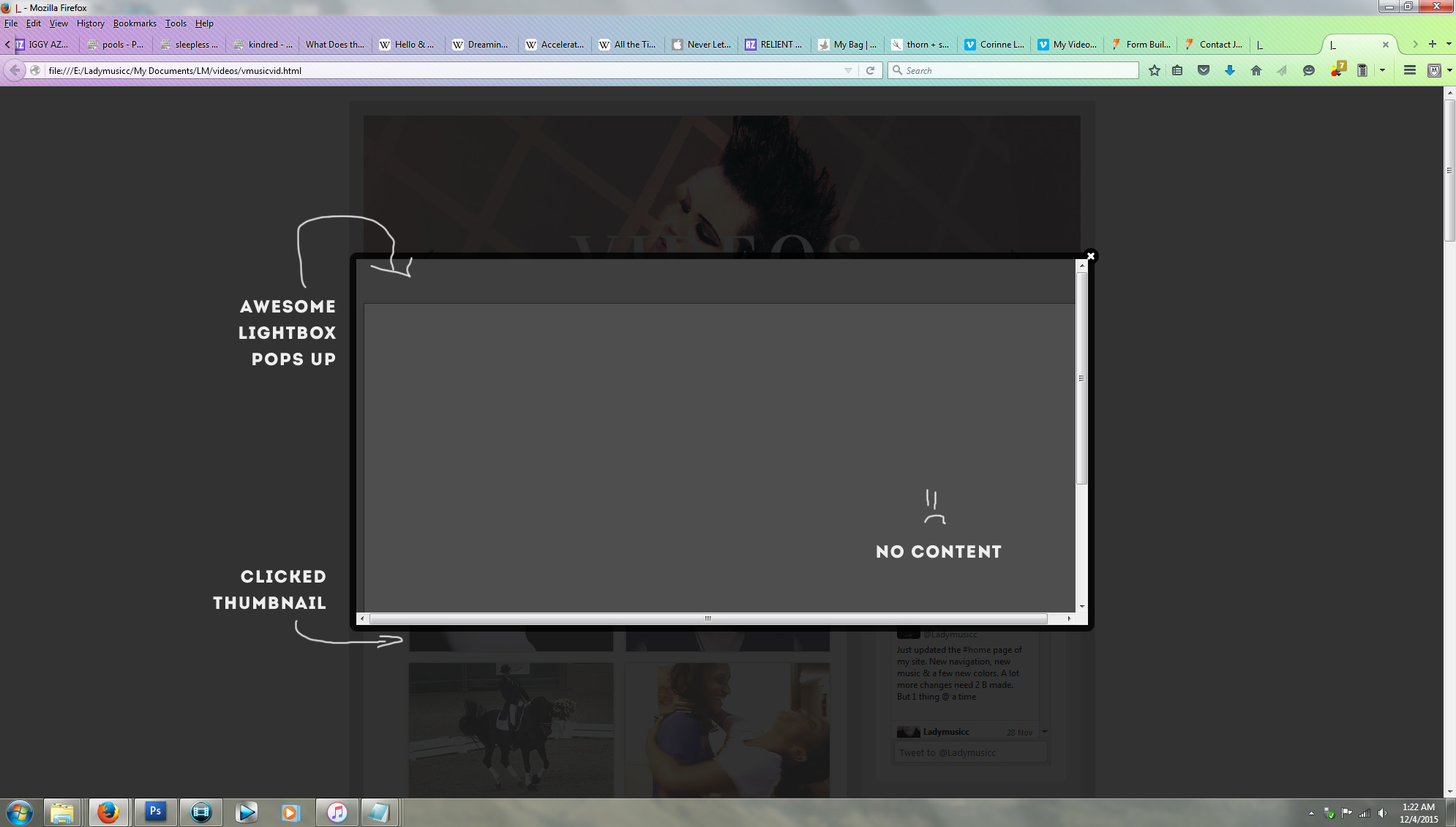
Task: Go to Firefox home page icon
Action: [1256, 71]
